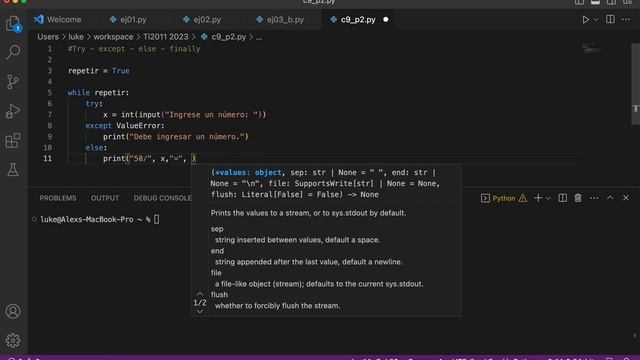Click 'repetir = True' code line
Image resolution: width=640 pixels, height=360 pixels.
[x=99, y=71]
